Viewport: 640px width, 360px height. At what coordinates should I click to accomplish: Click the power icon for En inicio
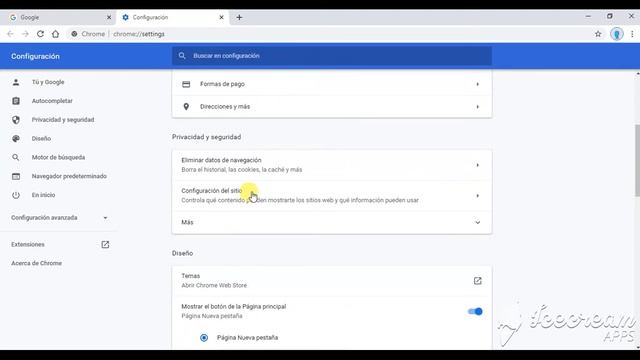pos(16,195)
